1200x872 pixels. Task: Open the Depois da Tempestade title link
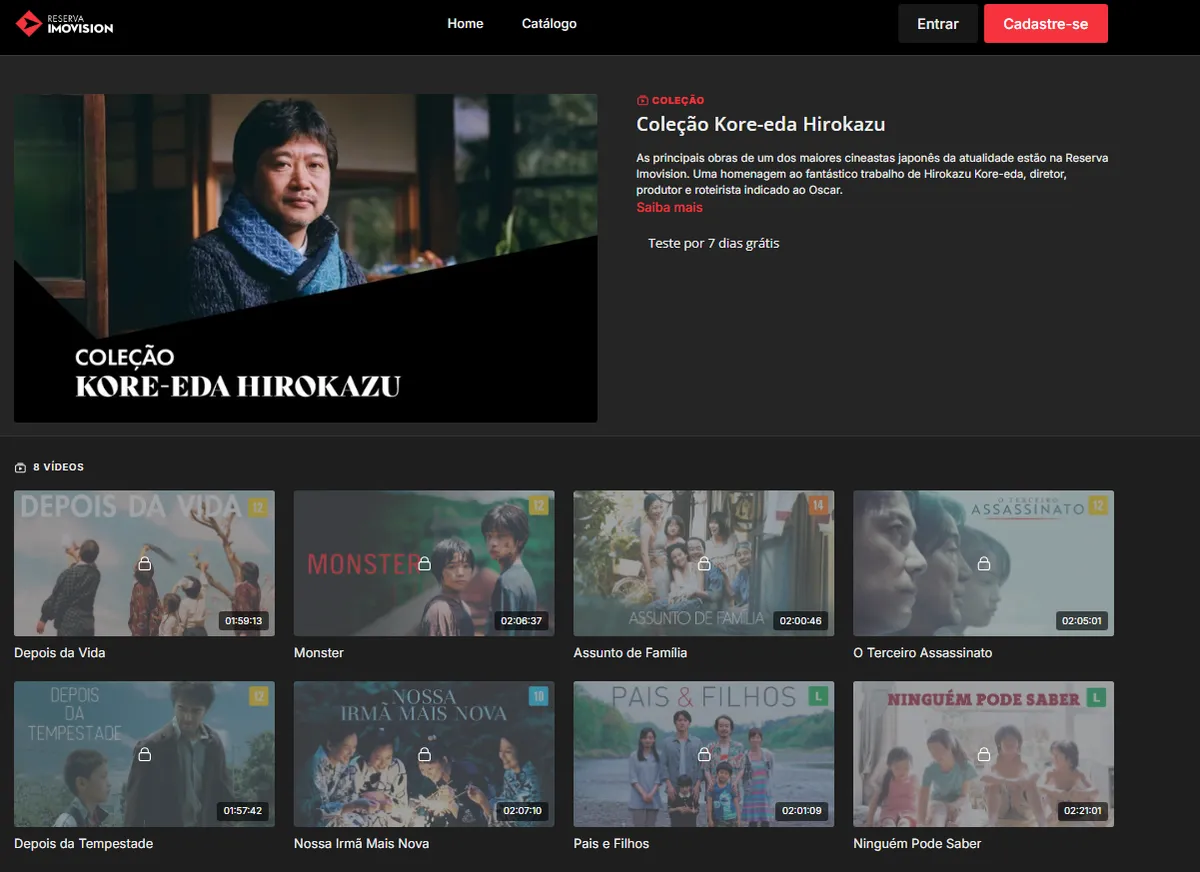[x=84, y=844]
